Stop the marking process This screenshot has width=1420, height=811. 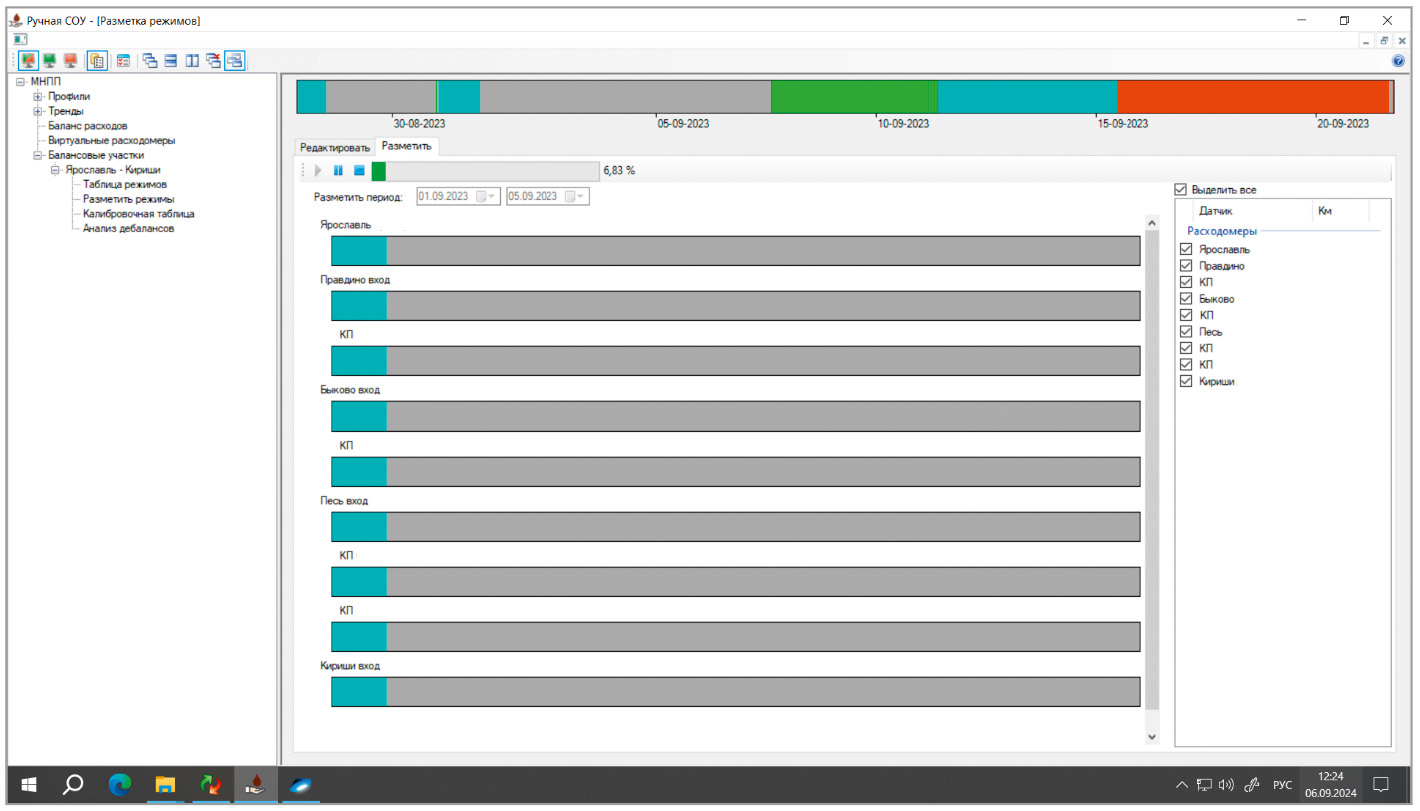[359, 170]
